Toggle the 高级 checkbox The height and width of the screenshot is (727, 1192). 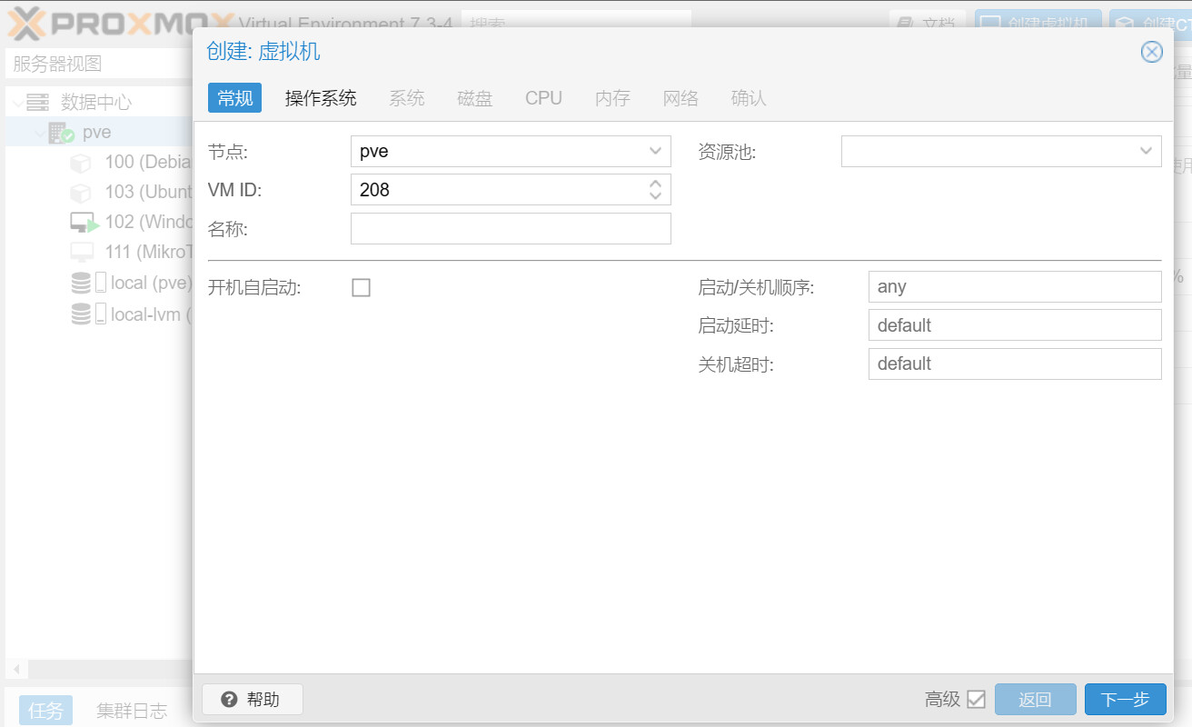pos(976,699)
